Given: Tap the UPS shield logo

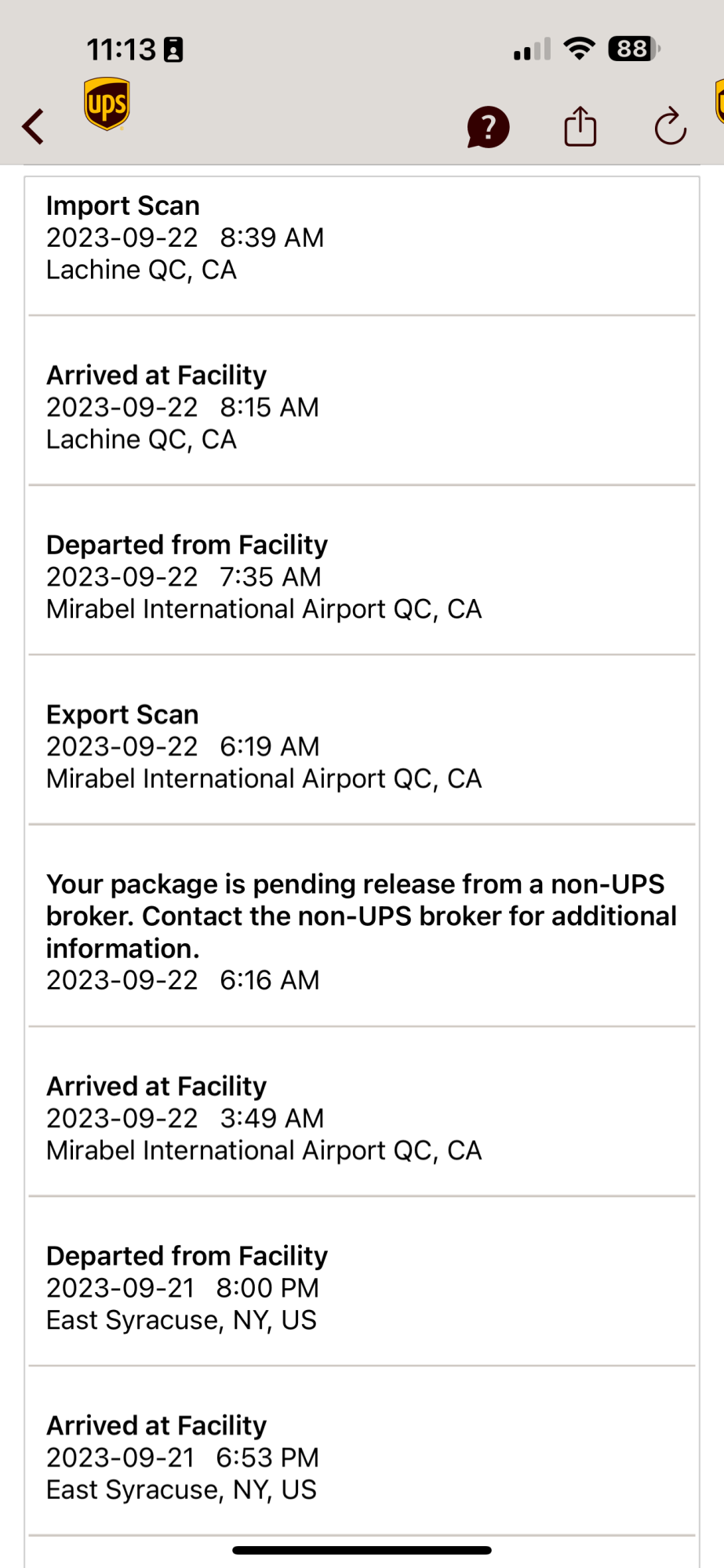Looking at the screenshot, I should [107, 103].
